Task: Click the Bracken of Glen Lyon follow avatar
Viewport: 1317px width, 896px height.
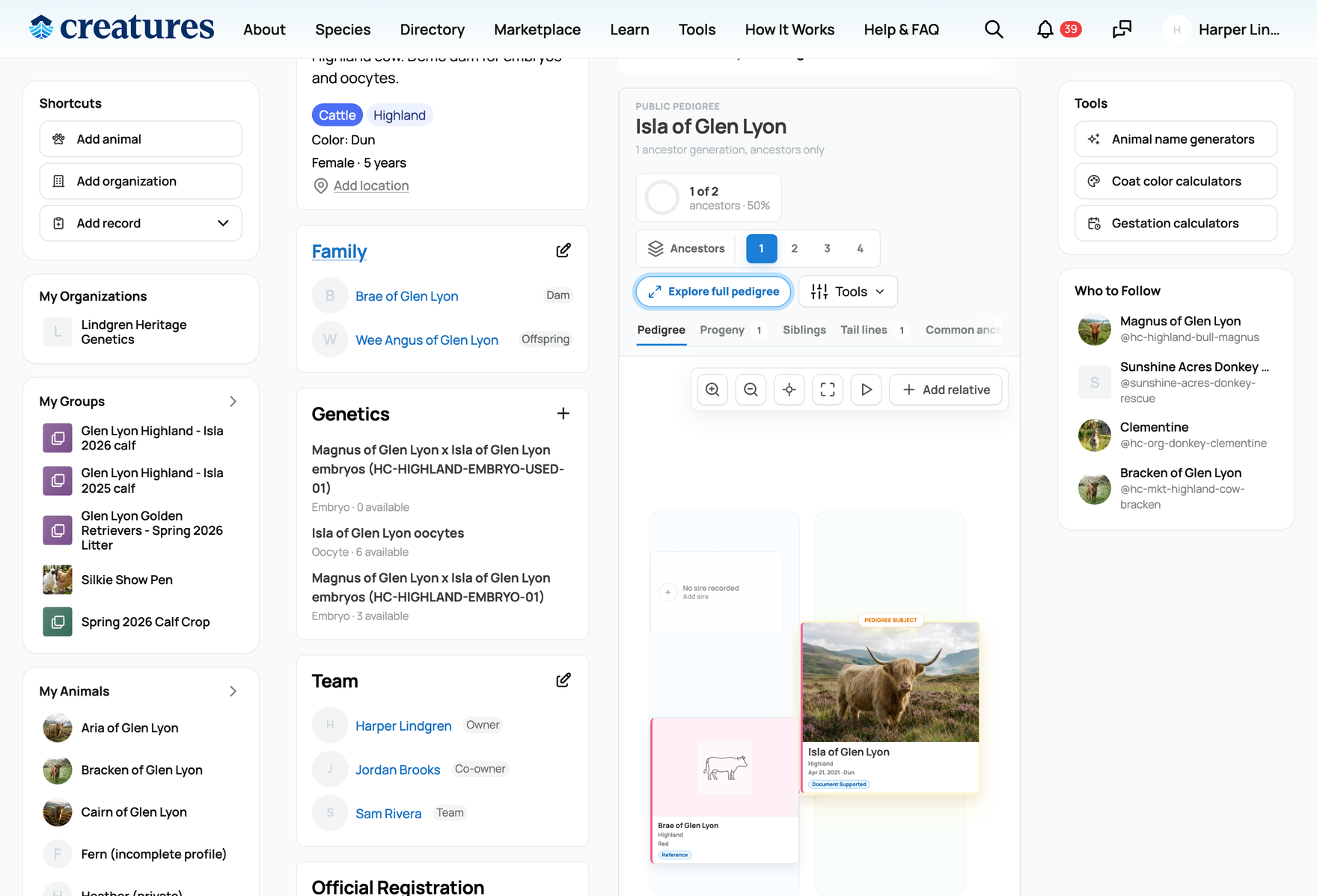Action: click(x=1095, y=489)
